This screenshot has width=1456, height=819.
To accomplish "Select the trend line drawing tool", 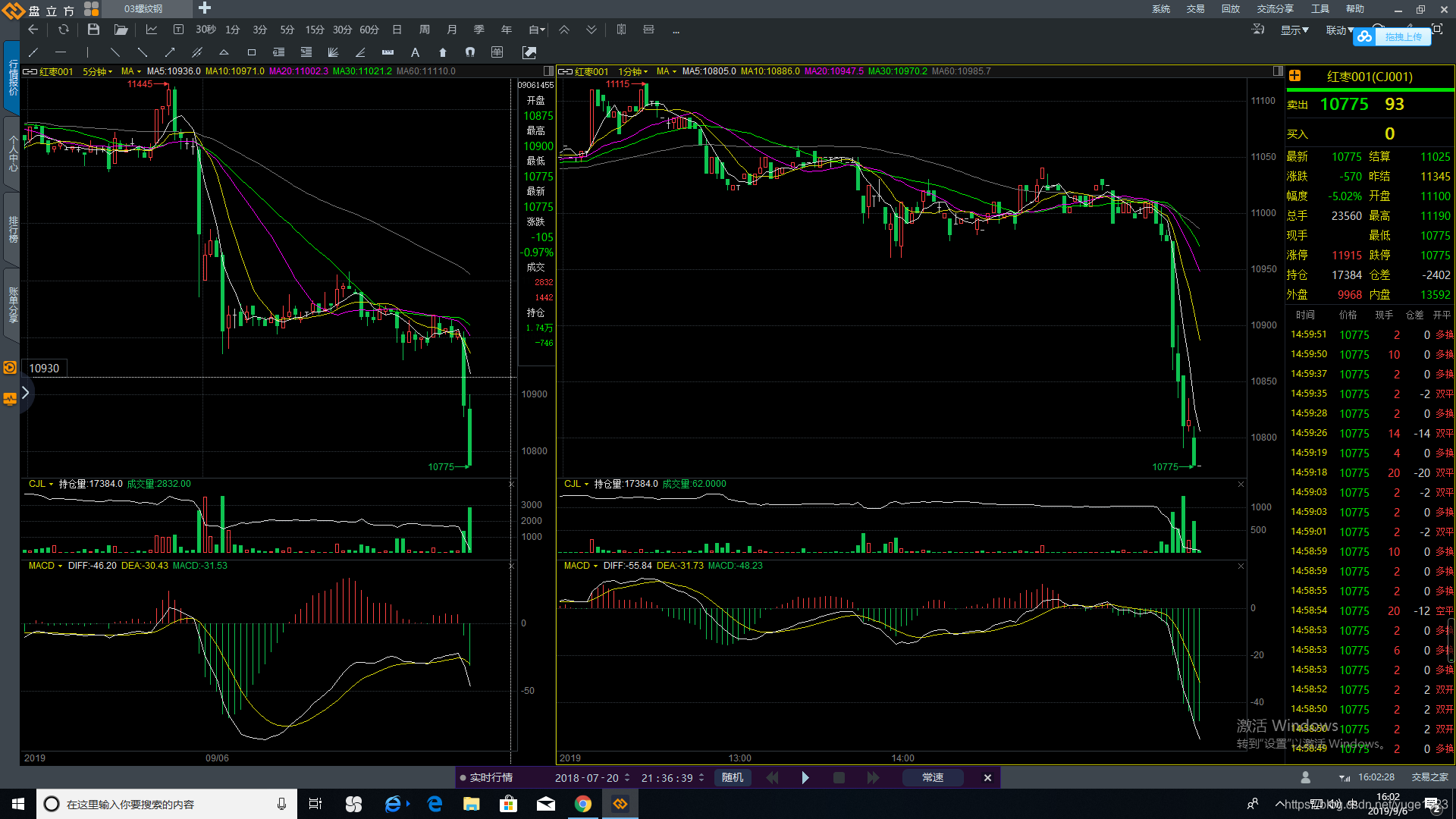I will [33, 52].
